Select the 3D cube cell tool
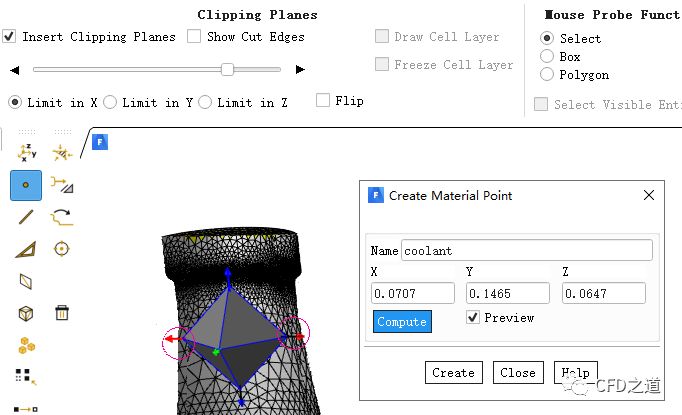Viewport: 682px width, 415px height. tap(26, 313)
